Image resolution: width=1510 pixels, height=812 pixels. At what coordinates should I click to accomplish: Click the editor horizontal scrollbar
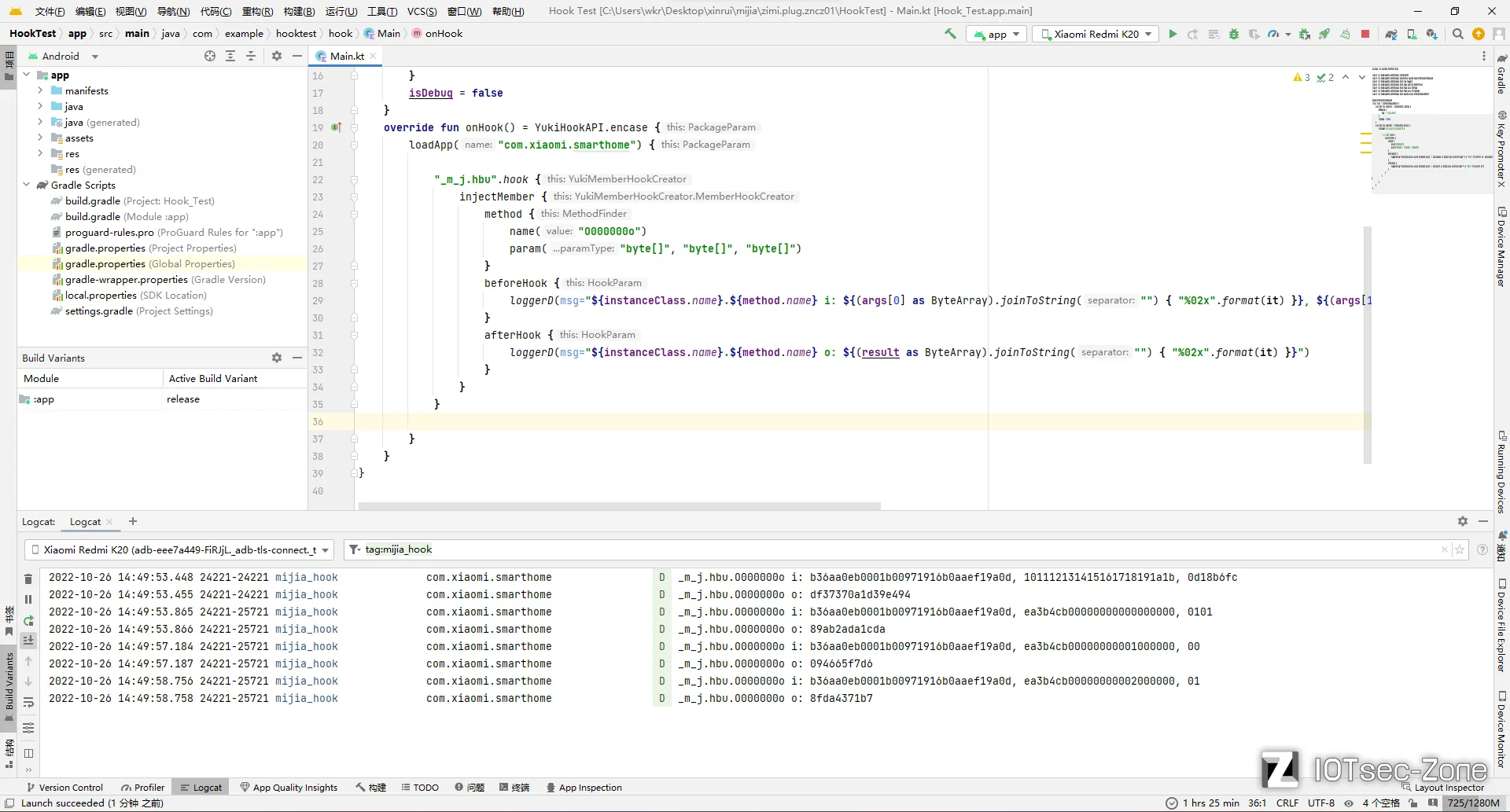pyautogui.click(x=619, y=505)
